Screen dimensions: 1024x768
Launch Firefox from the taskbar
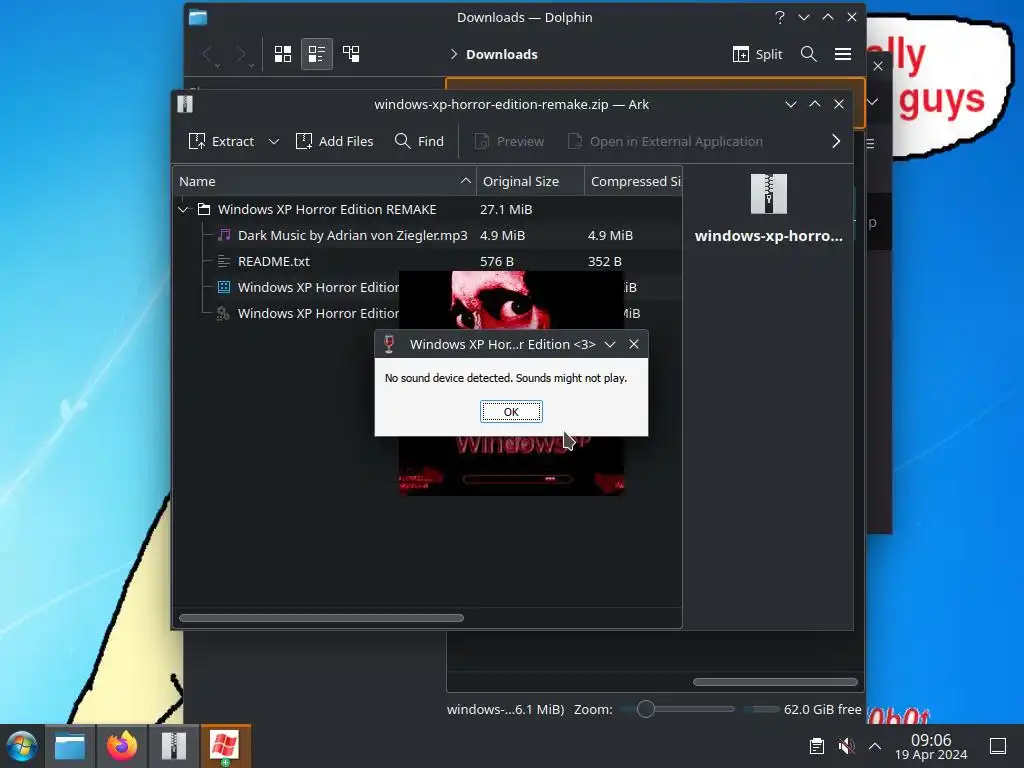pos(122,746)
